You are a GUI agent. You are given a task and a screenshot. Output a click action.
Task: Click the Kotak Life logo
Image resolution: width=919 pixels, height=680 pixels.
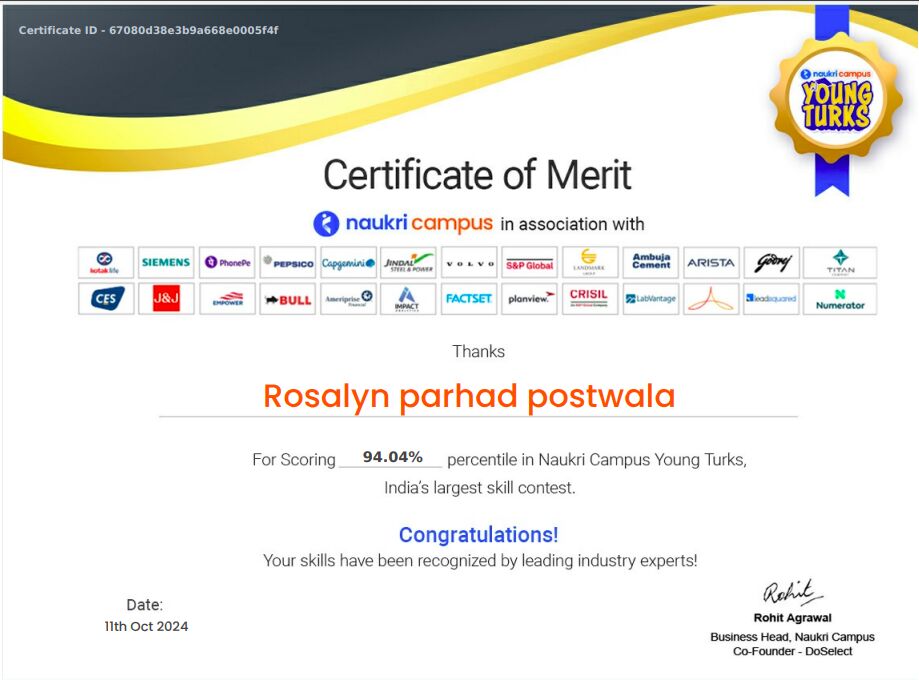[x=106, y=263]
